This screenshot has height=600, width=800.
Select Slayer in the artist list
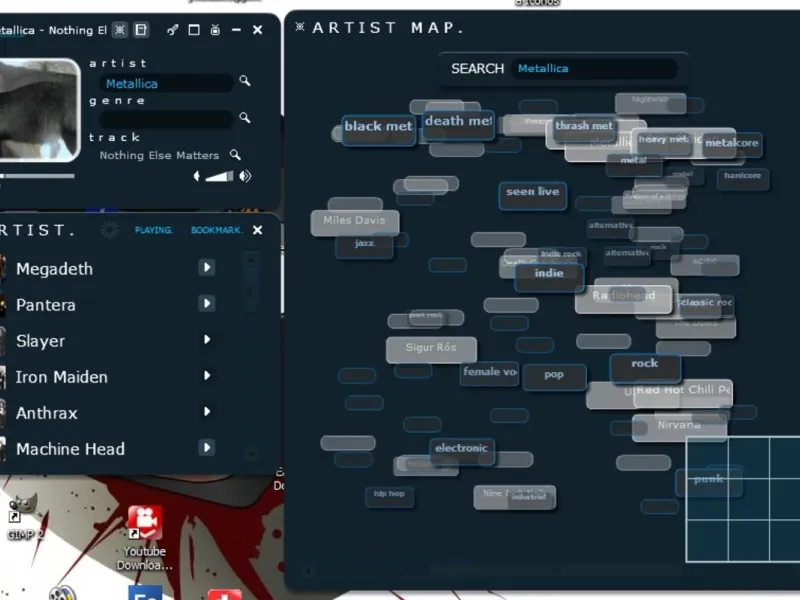tap(40, 341)
